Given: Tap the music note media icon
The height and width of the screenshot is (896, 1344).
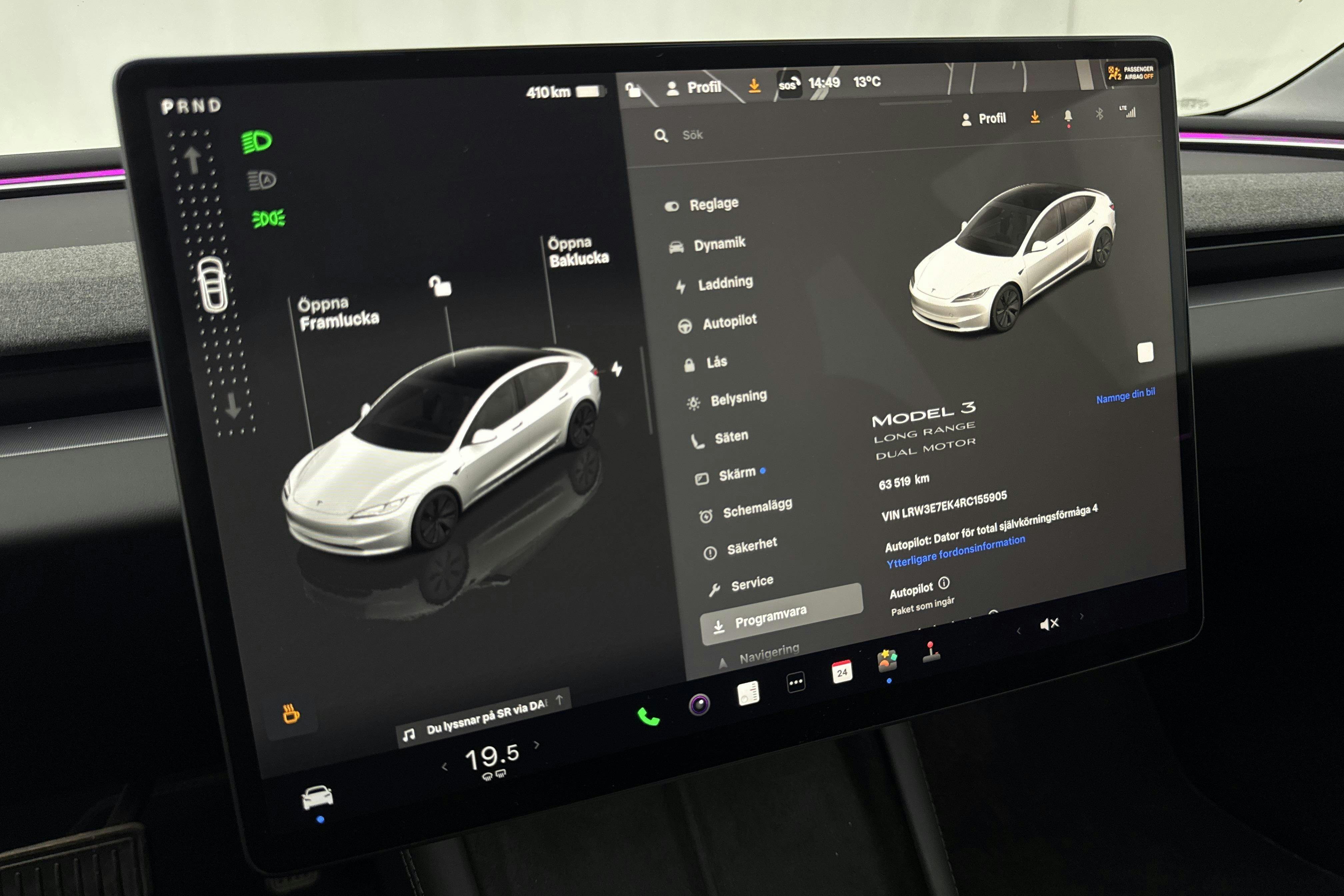Looking at the screenshot, I should [x=409, y=735].
